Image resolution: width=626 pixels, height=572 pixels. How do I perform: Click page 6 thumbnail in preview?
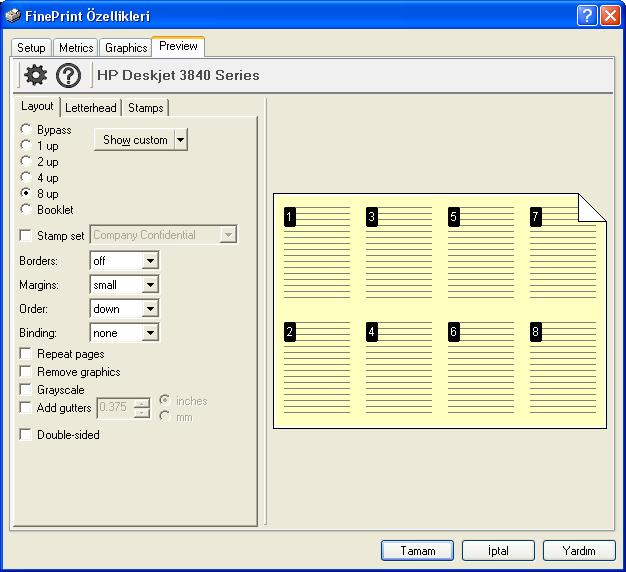click(481, 367)
